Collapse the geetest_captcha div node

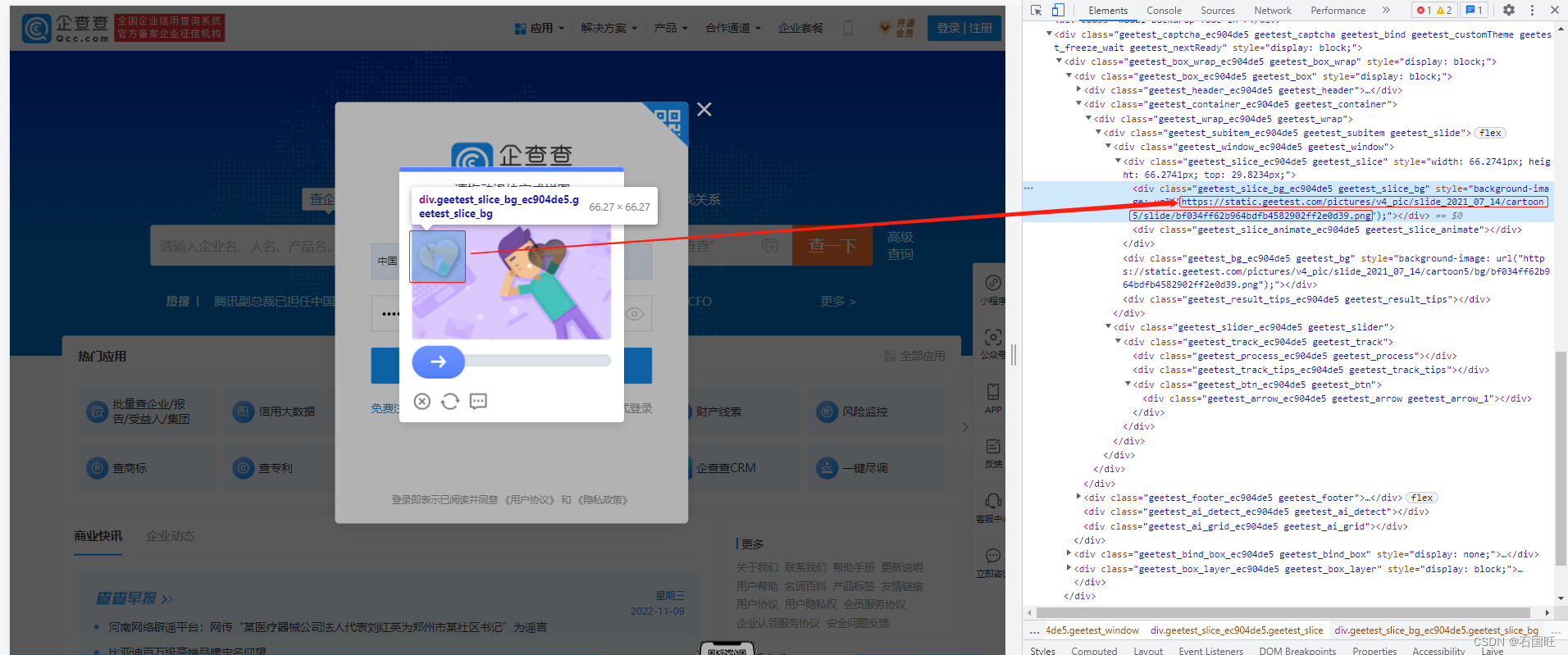[1049, 34]
